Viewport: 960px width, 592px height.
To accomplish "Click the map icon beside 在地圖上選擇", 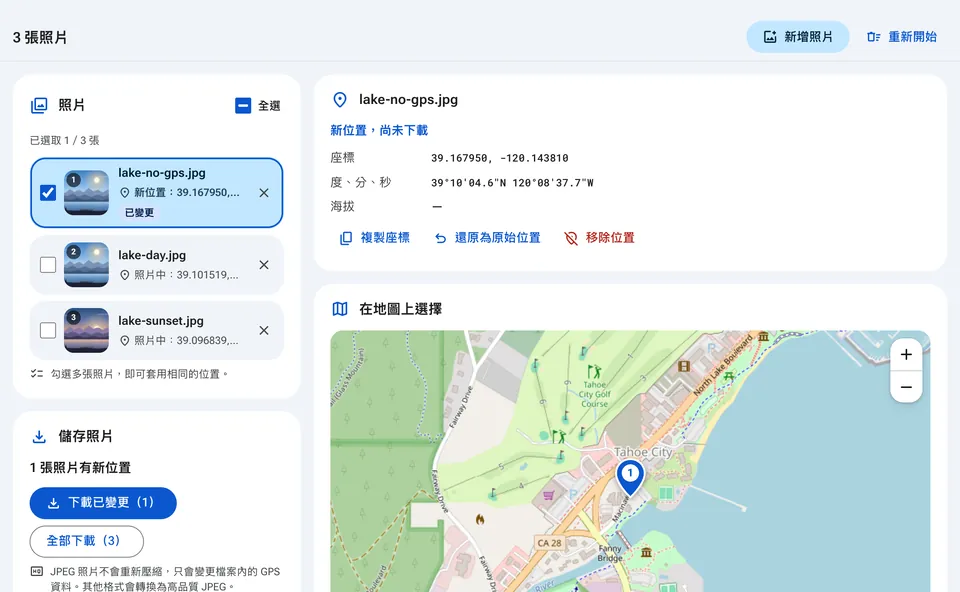I will pyautogui.click(x=340, y=309).
